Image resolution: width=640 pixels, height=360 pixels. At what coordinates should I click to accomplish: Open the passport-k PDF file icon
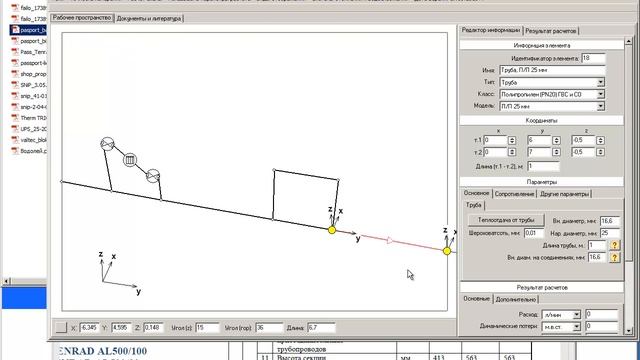(x=15, y=63)
